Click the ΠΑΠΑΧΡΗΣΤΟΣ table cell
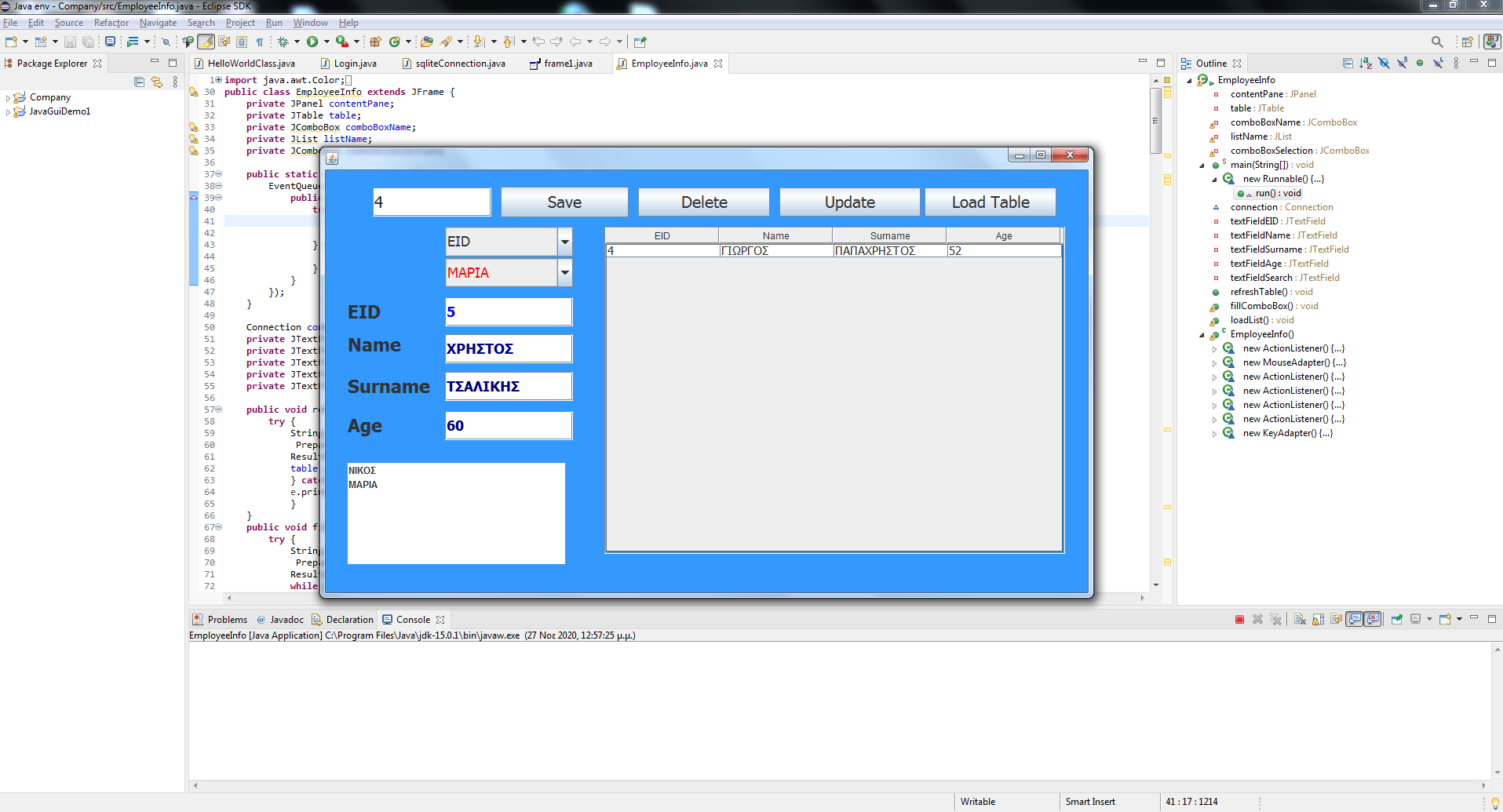The height and width of the screenshot is (812, 1503). tap(889, 251)
